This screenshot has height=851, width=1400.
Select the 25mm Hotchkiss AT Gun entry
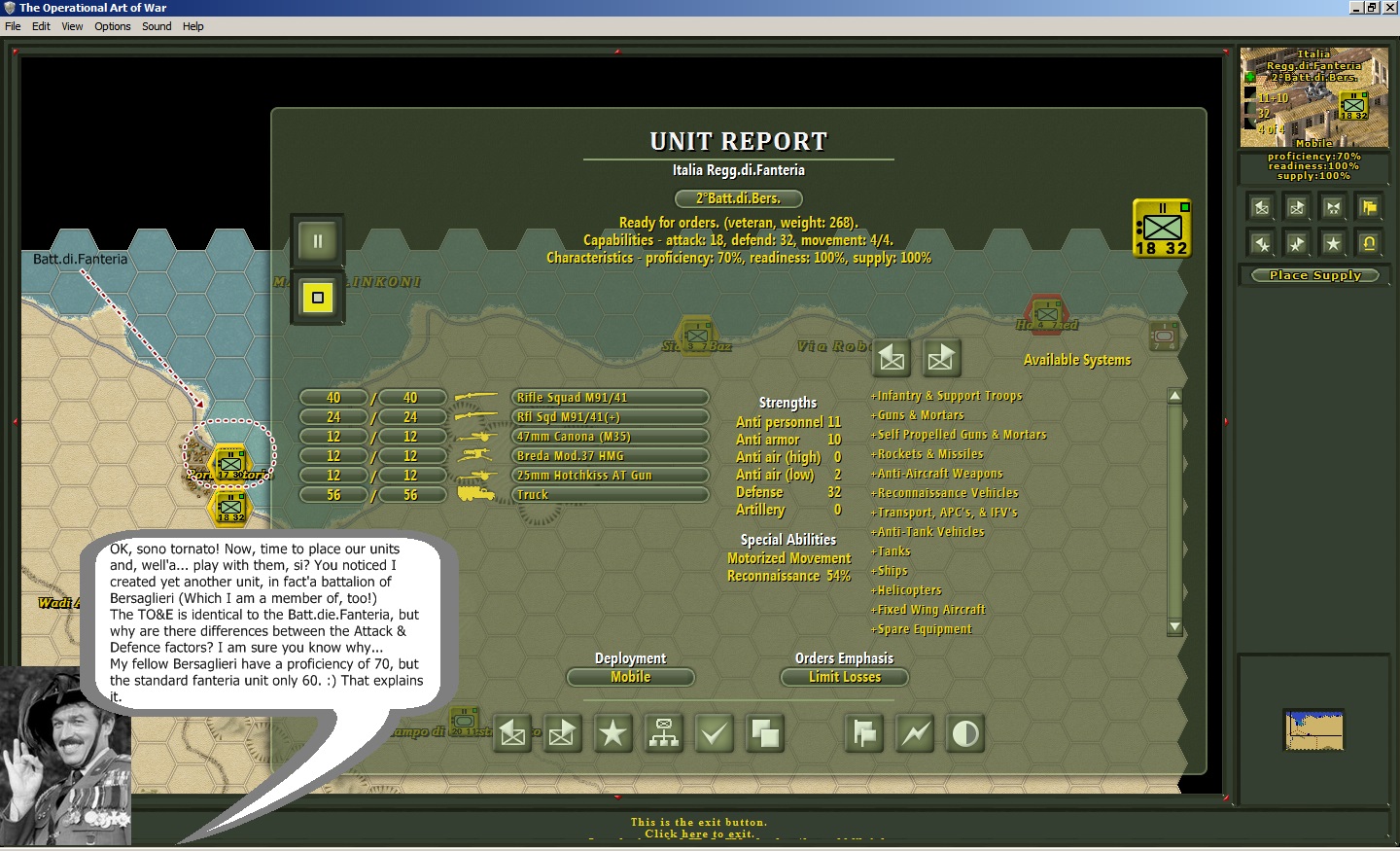(611, 475)
